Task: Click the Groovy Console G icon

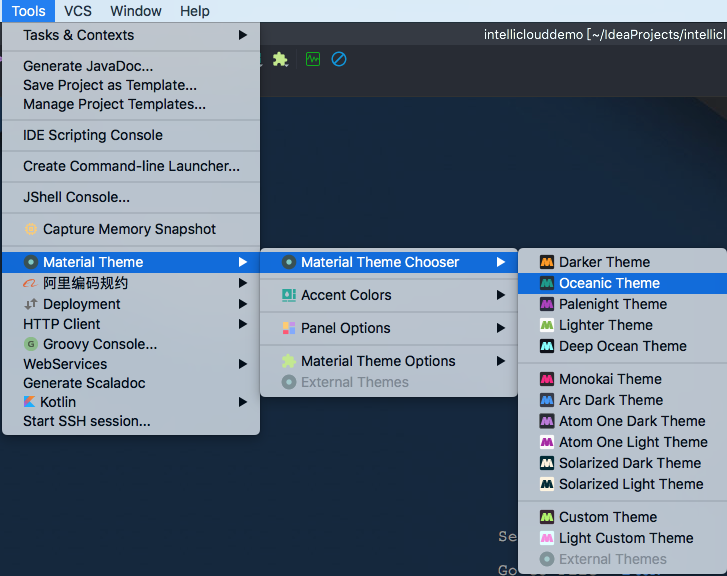Action: pyautogui.click(x=31, y=344)
